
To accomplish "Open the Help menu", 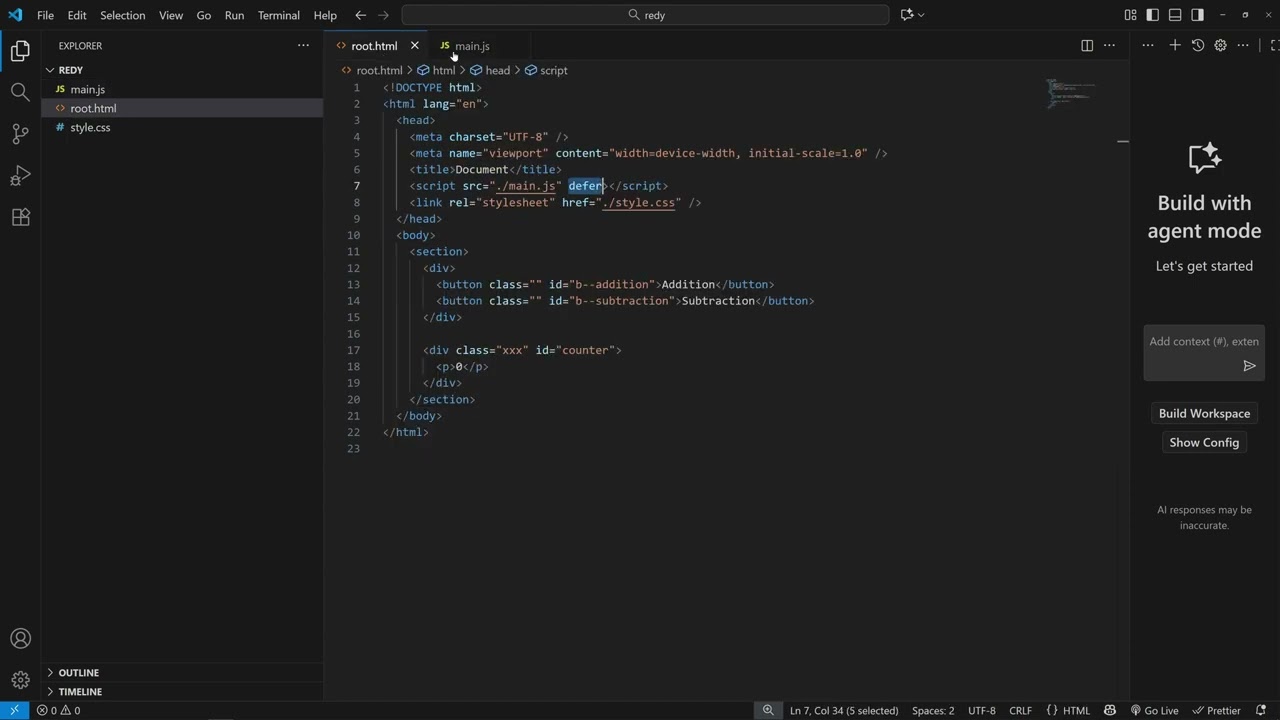I will coord(325,15).
